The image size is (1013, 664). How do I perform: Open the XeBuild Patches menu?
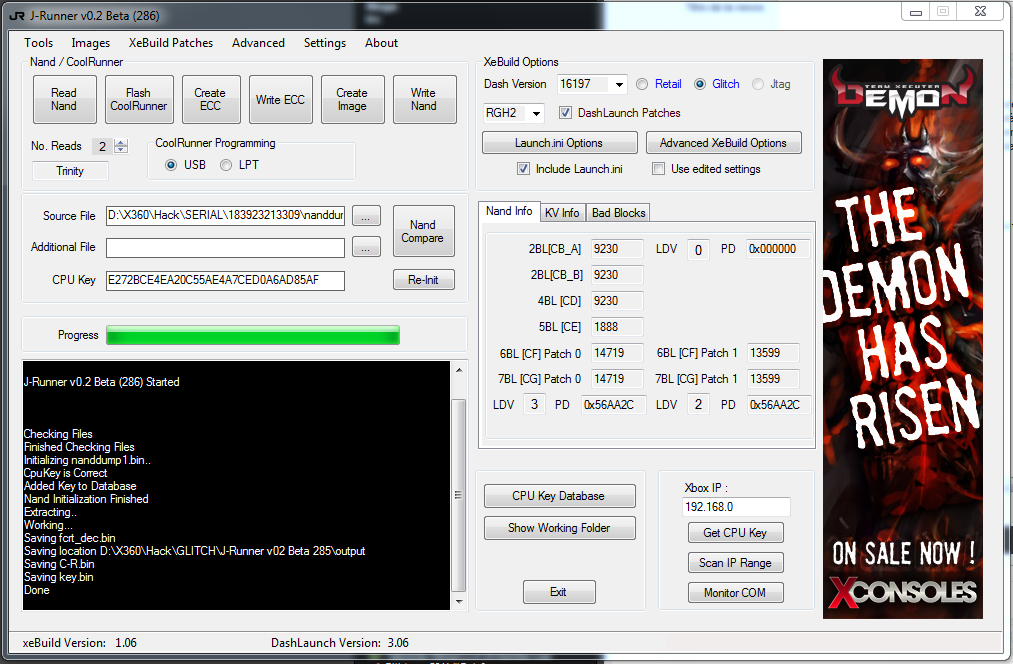pyautogui.click(x=170, y=43)
